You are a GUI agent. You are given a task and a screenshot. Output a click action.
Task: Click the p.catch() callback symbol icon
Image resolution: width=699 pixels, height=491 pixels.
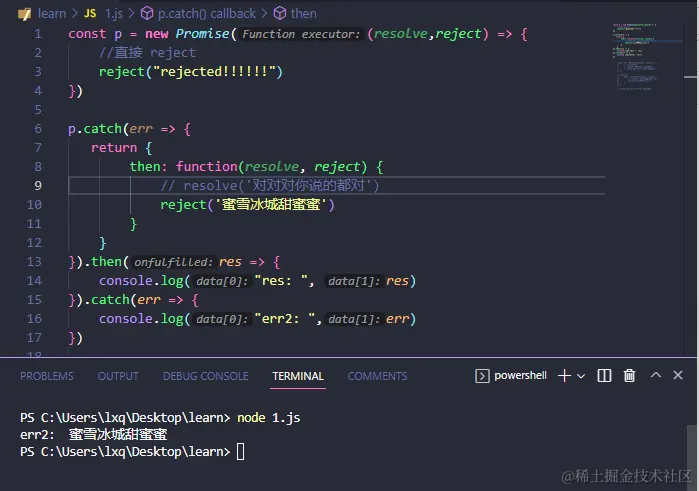(147, 13)
